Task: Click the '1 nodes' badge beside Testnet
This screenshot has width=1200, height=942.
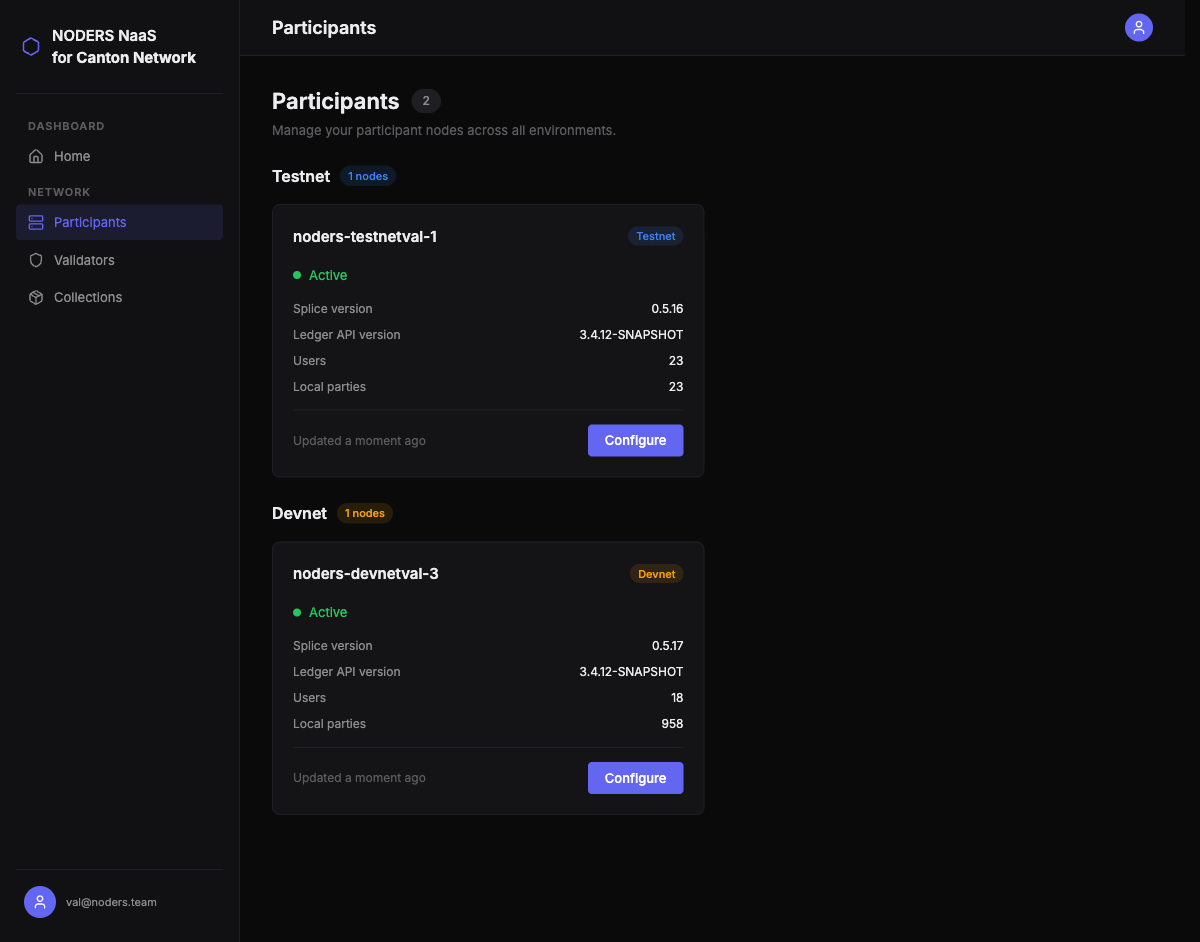Action: (x=368, y=176)
